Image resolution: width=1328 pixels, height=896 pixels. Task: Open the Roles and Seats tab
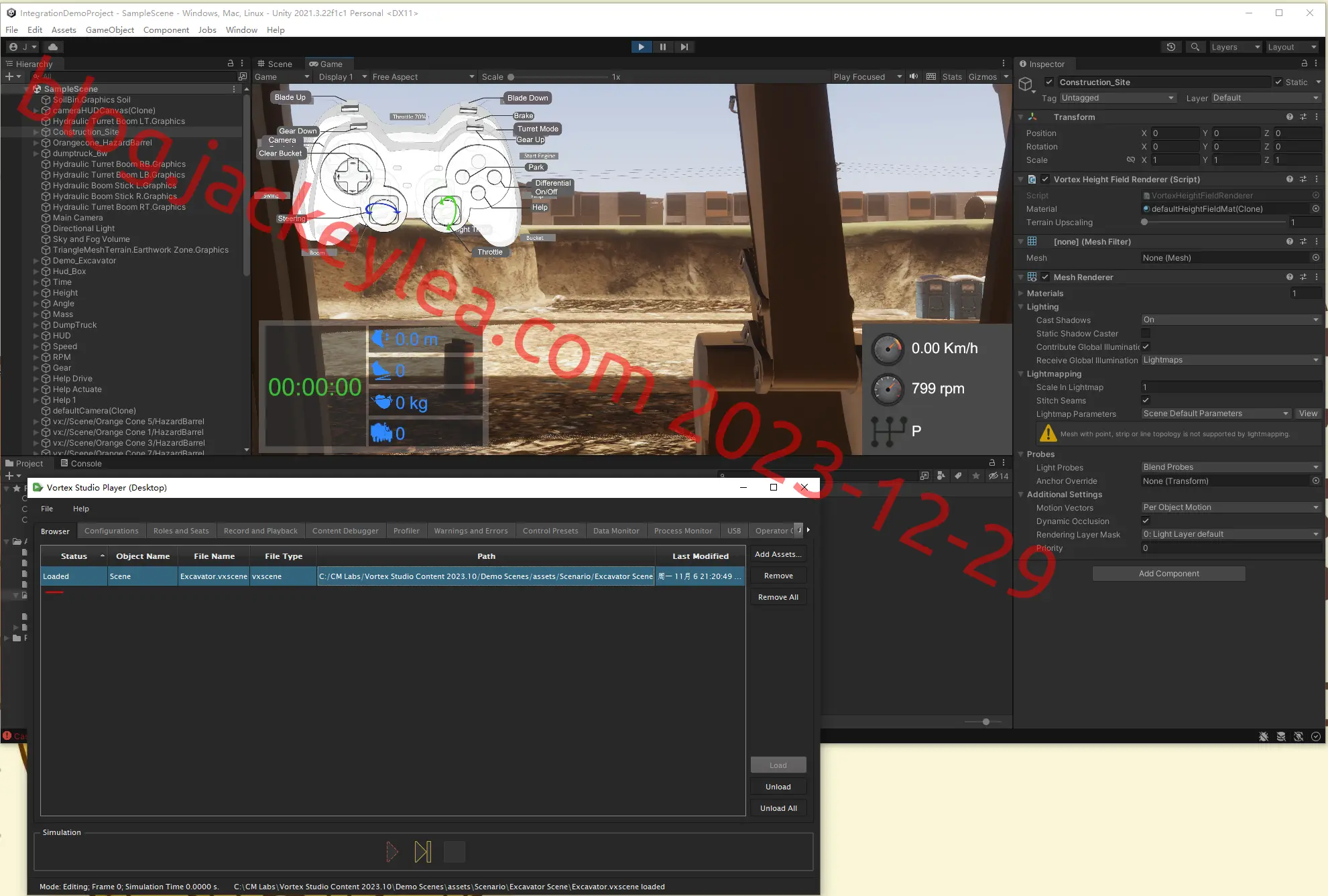pyautogui.click(x=181, y=531)
